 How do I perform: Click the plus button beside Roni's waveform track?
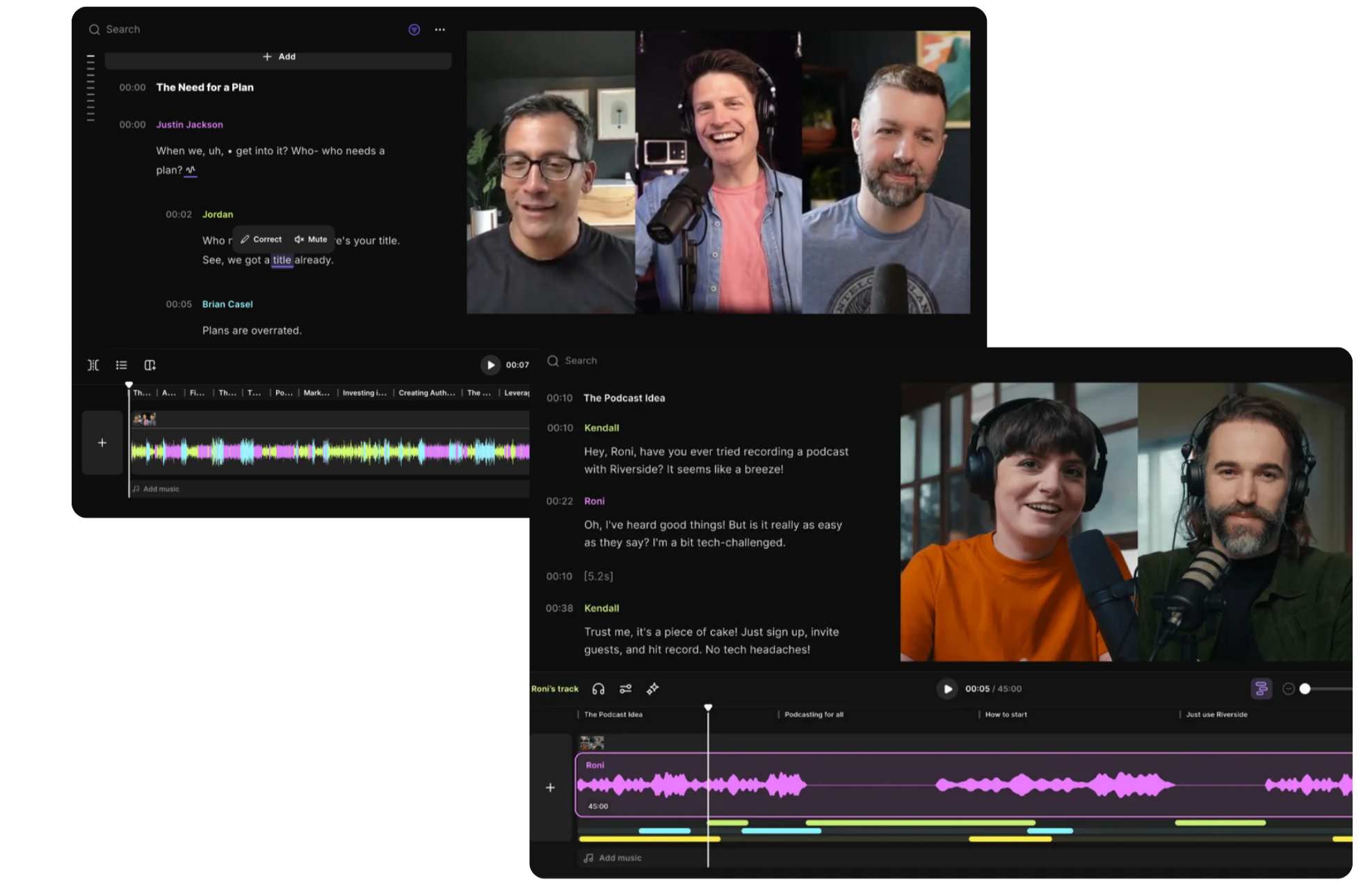click(x=550, y=788)
